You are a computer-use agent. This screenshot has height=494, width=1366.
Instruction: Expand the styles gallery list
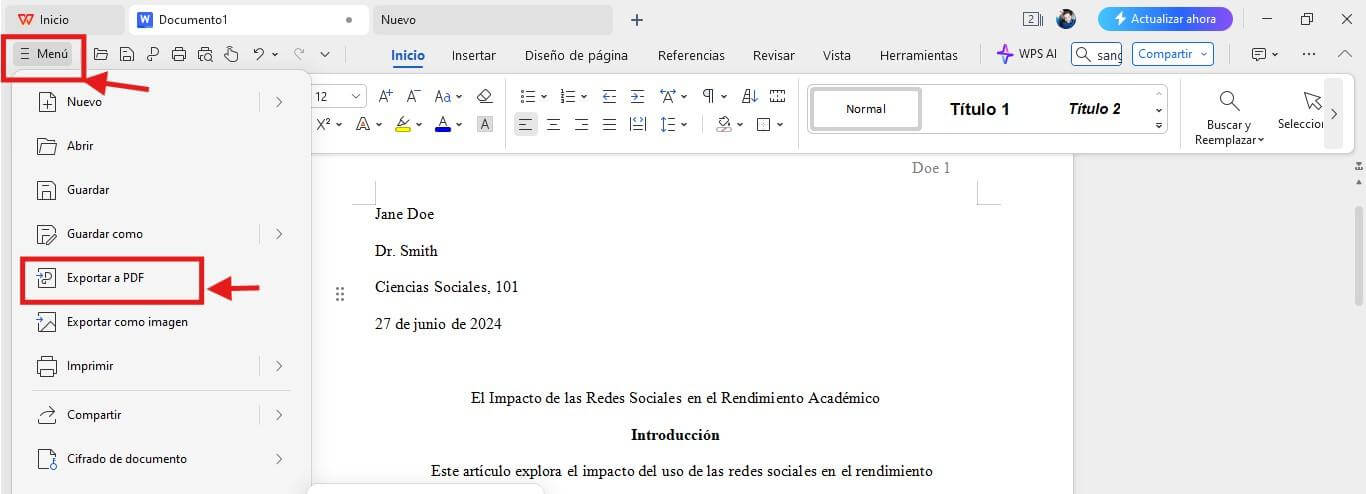1159,125
